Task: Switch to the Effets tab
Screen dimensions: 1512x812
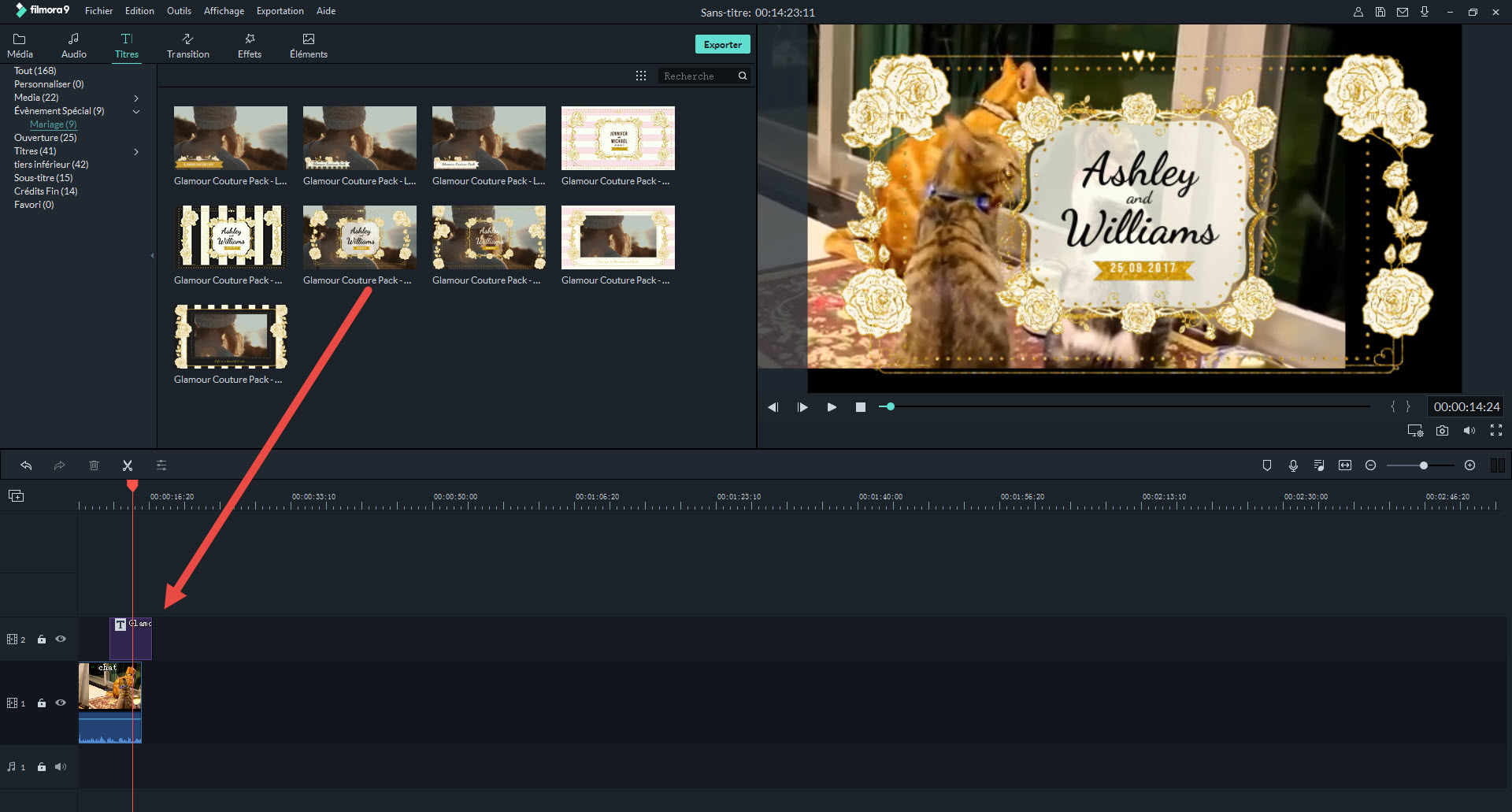Action: coord(250,46)
